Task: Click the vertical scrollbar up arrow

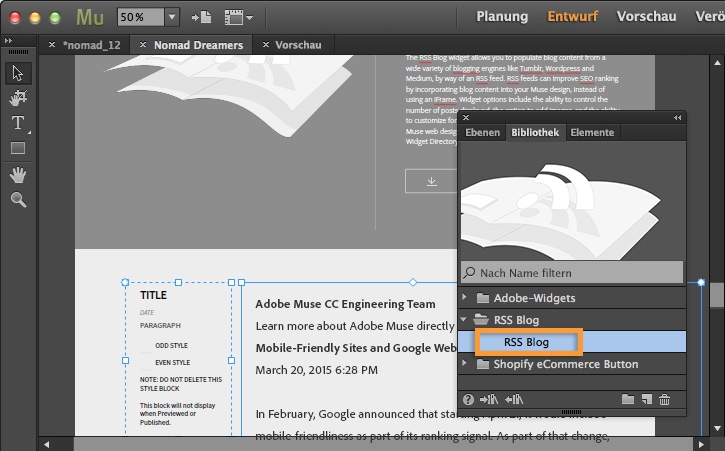Action: click(717, 62)
